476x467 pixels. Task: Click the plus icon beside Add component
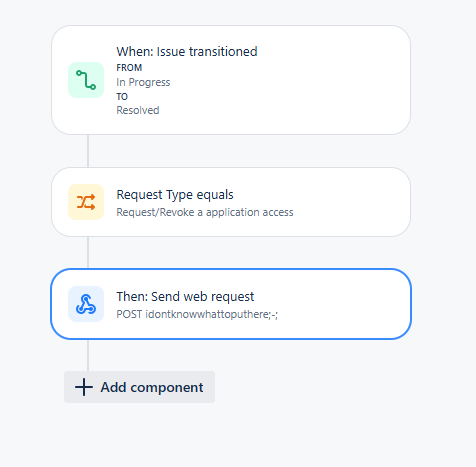point(84,387)
